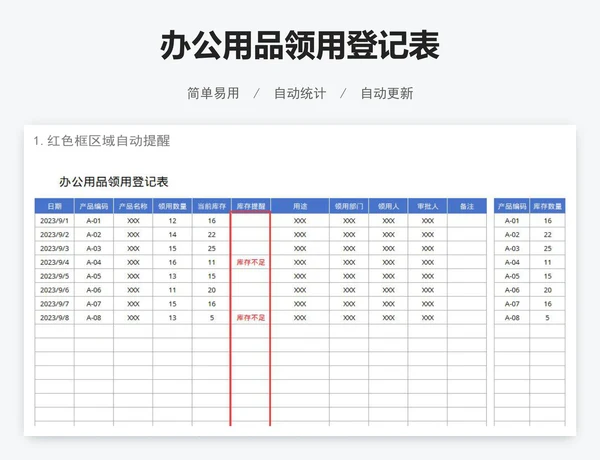Select the 领用人 column header
The image size is (600, 460).
point(388,206)
